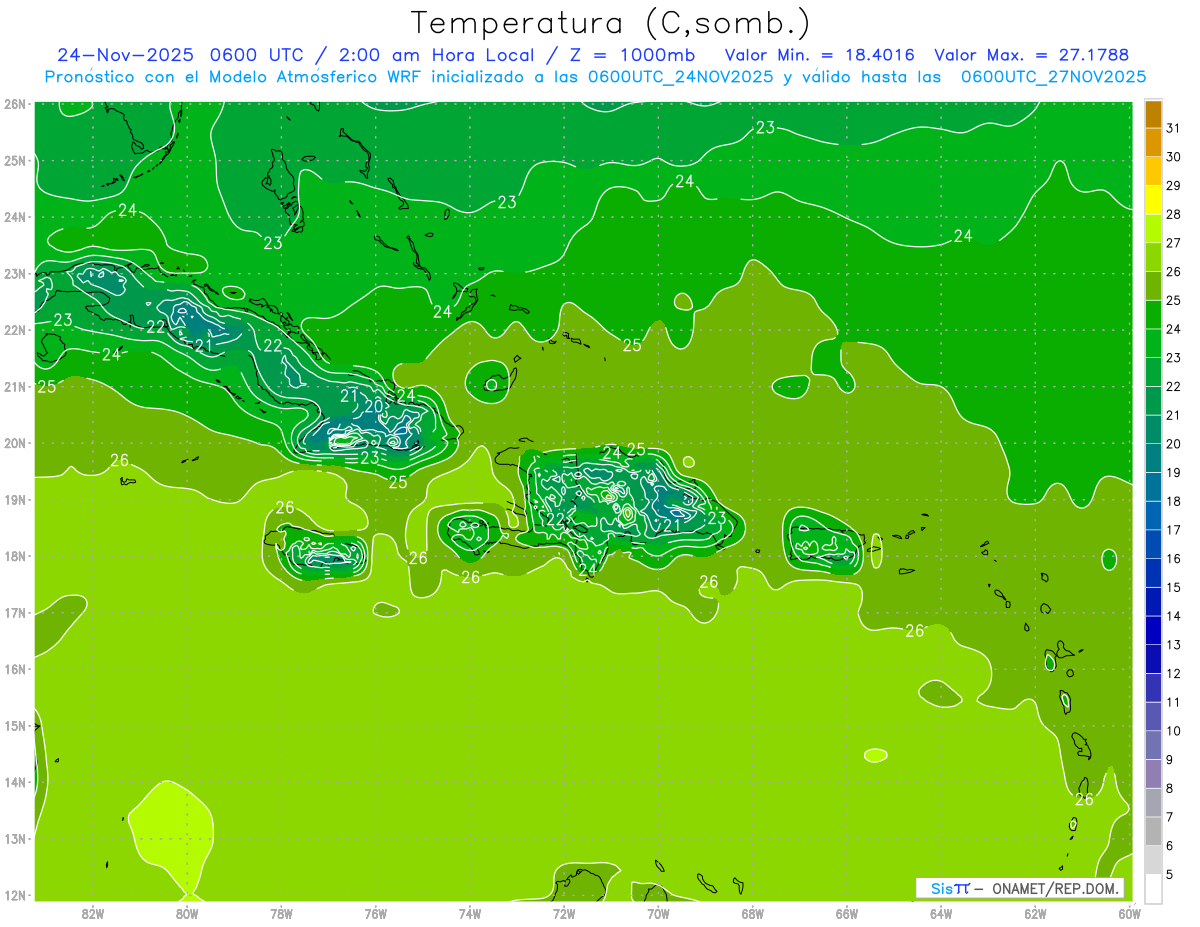Image resolution: width=1200 pixels, height=927 pixels.
Task: Click the '25N' latitude axis label
Action: tap(15, 160)
